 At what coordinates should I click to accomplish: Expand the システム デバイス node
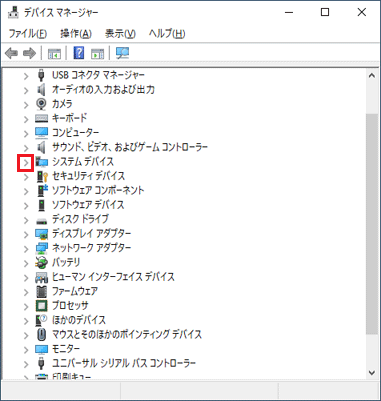point(26,163)
